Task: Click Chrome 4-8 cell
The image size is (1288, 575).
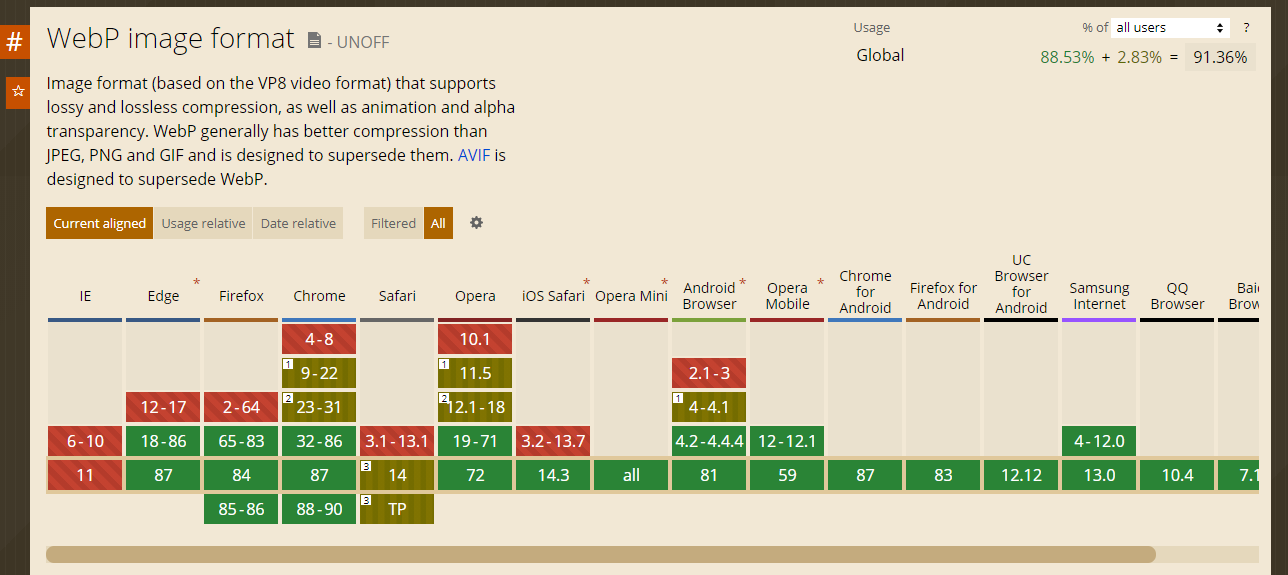Action: coord(319,339)
